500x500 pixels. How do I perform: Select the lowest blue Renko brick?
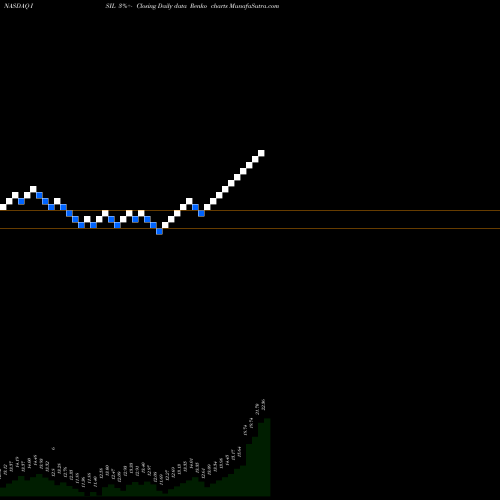(159, 231)
